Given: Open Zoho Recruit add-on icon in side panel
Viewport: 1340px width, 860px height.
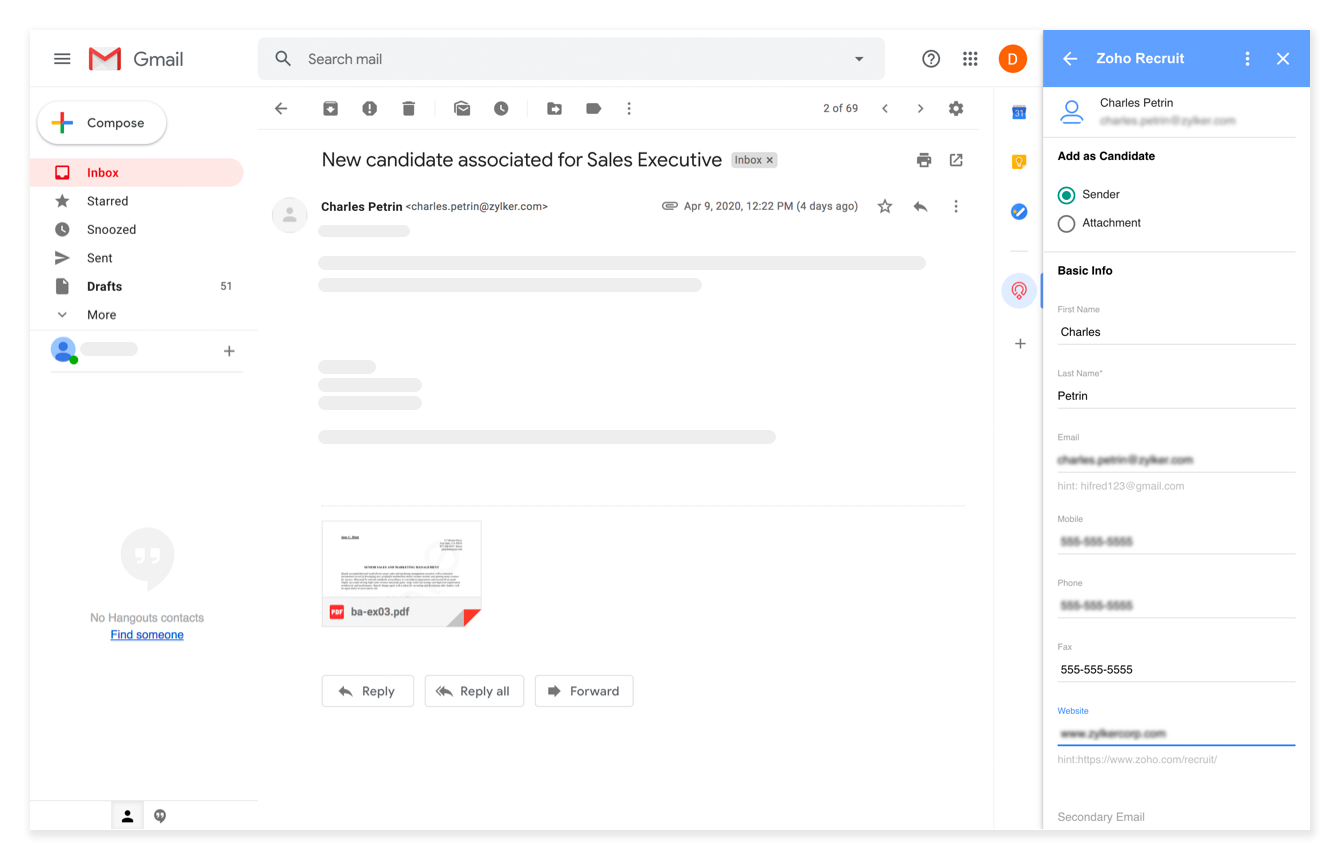Looking at the screenshot, I should pyautogui.click(x=1019, y=291).
